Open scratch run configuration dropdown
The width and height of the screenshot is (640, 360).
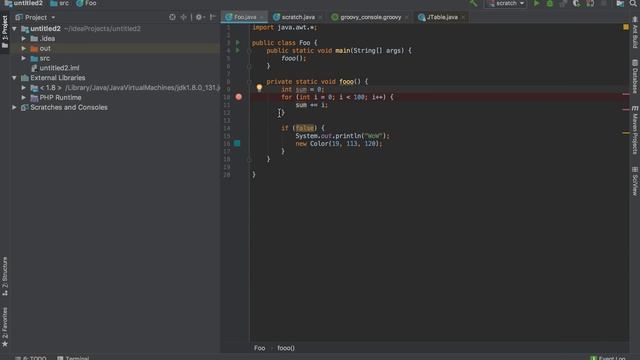point(506,3)
